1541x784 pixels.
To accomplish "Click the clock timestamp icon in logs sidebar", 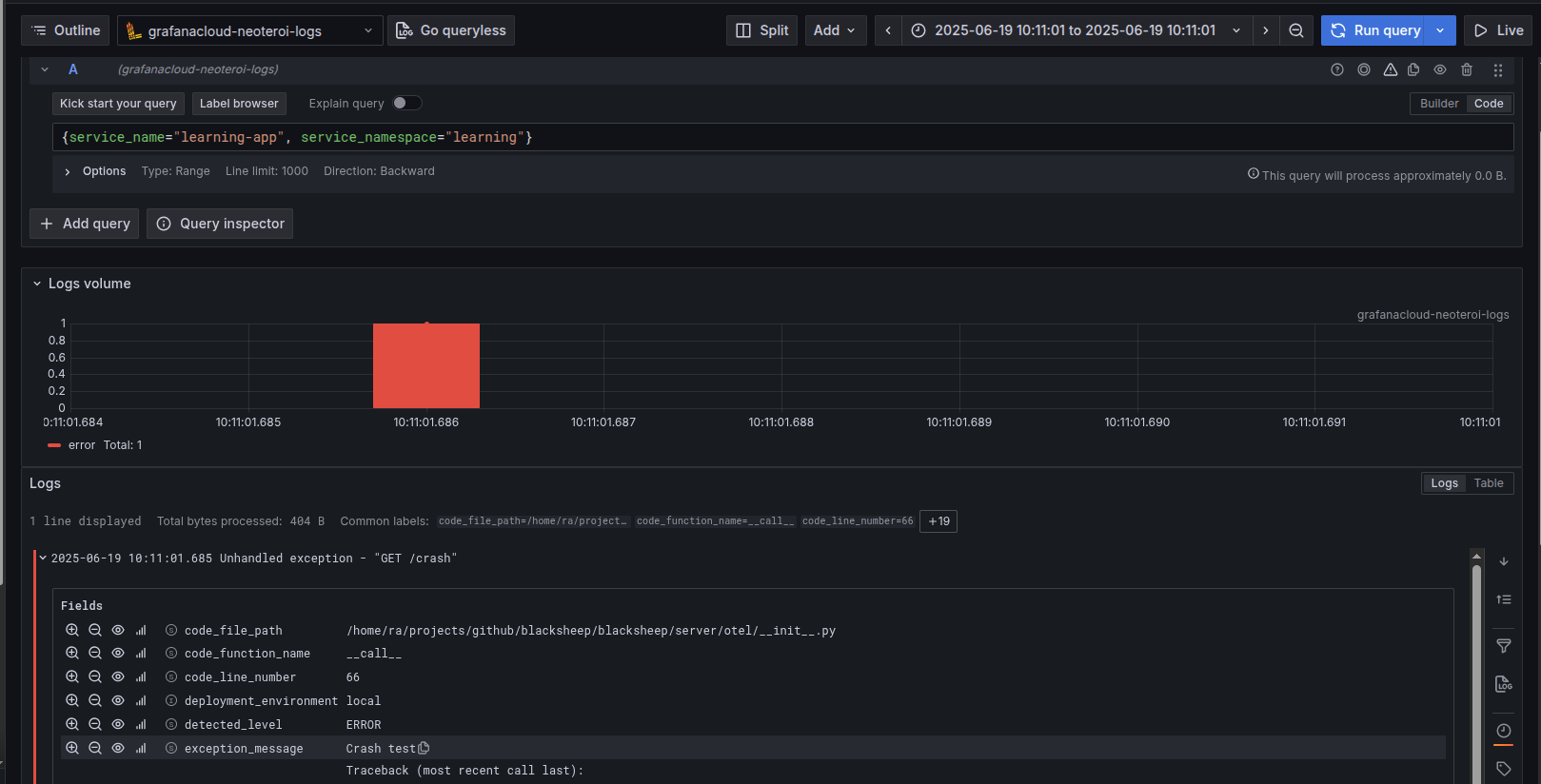I will tap(1504, 731).
